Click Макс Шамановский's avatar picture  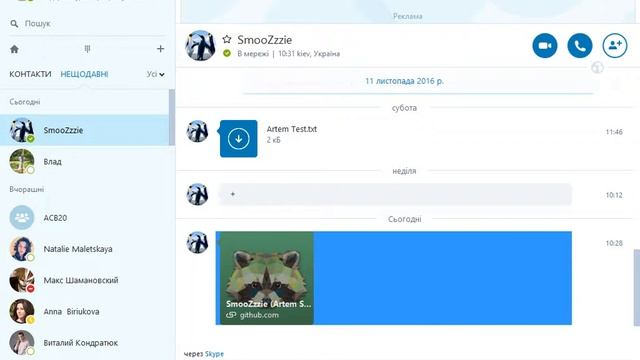click(x=22, y=280)
